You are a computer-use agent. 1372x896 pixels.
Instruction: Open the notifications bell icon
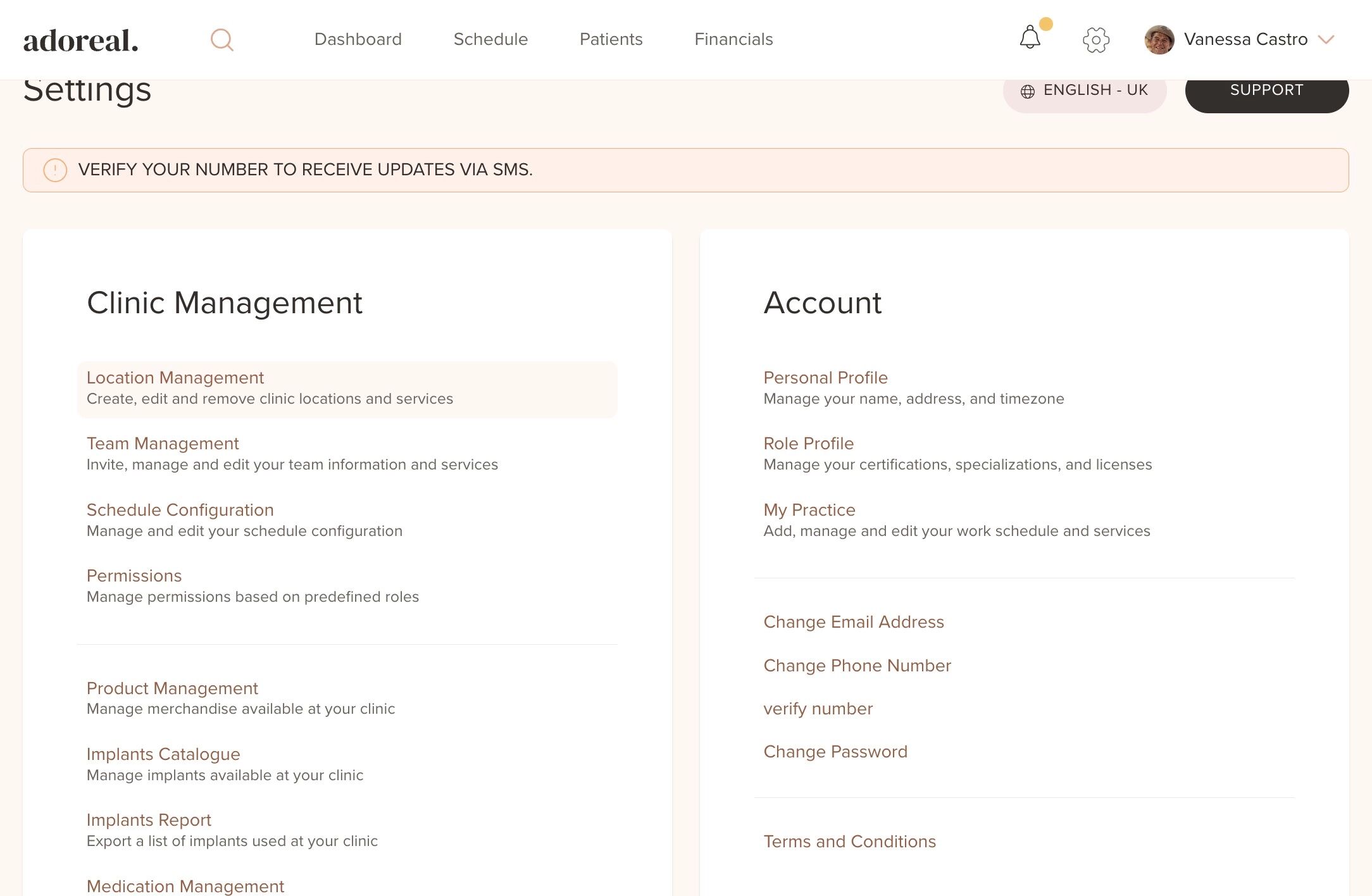[x=1030, y=38]
